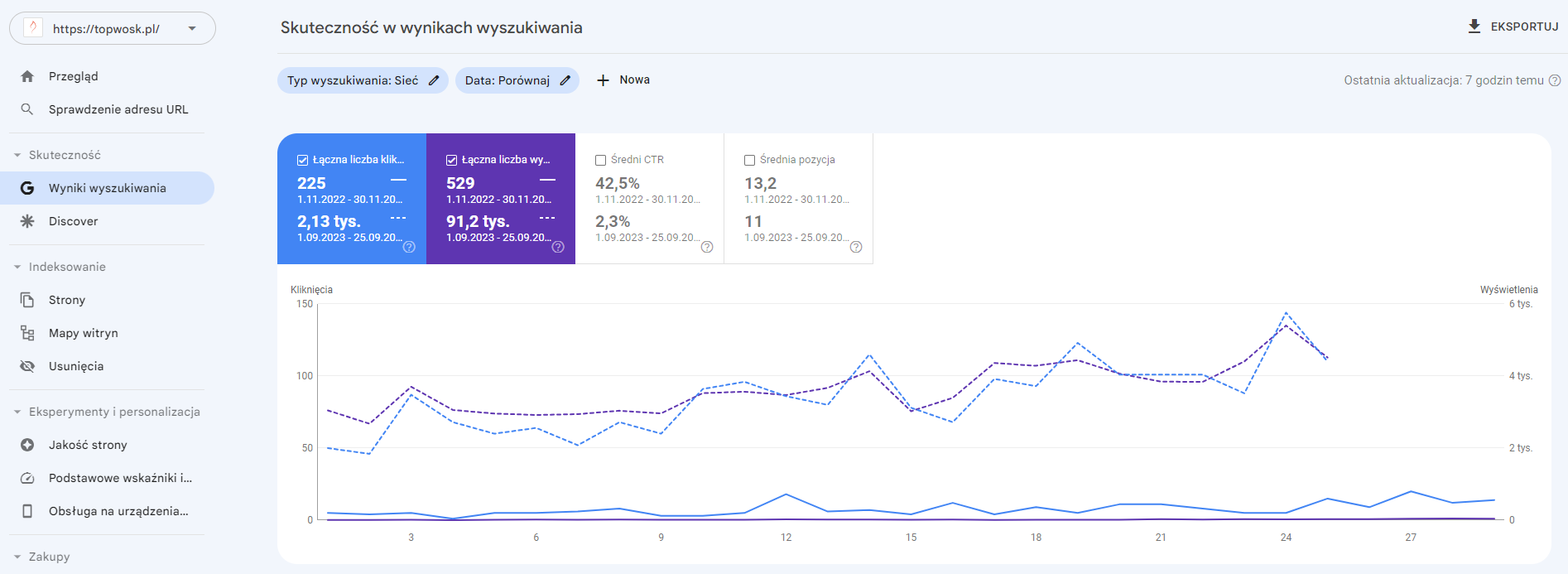The height and width of the screenshot is (574, 1568).
Task: Click the Kliknięcia axis label
Action: [311, 290]
